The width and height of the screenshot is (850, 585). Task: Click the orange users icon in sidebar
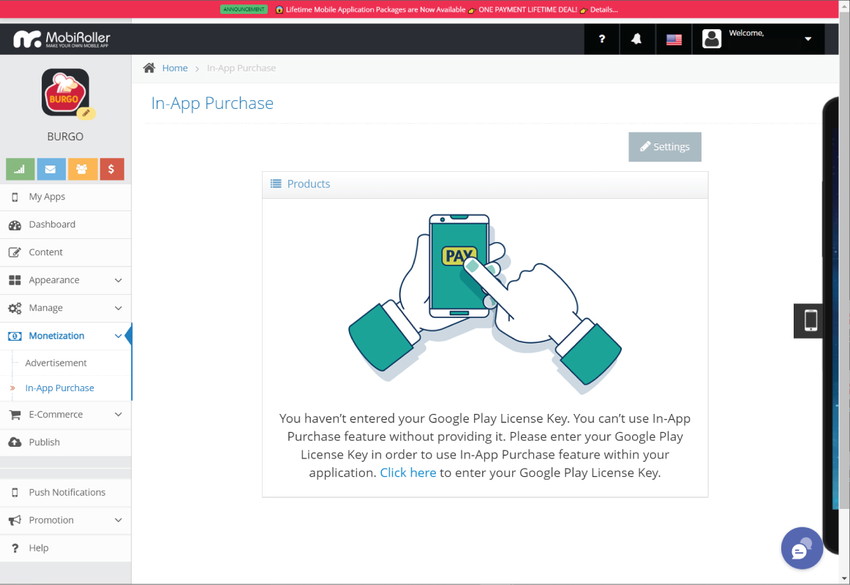pos(80,169)
